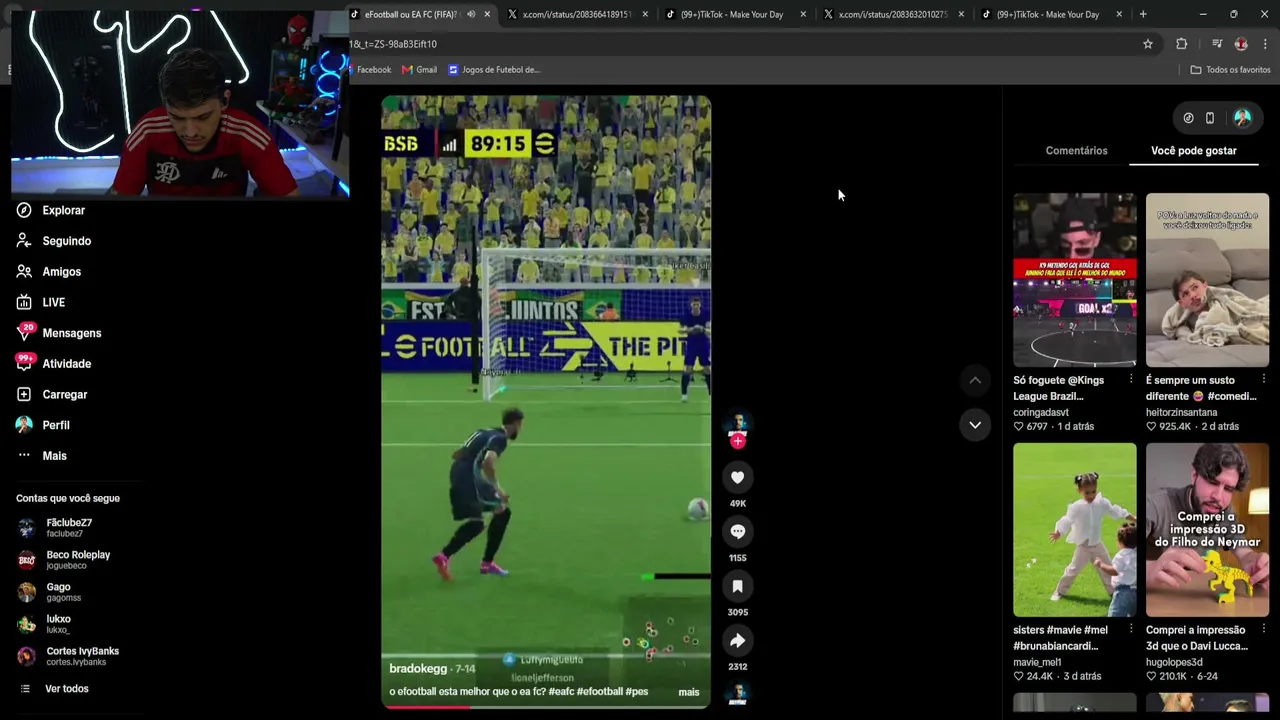Open the Chrome profile avatar
1280x720 pixels.
1241,44
